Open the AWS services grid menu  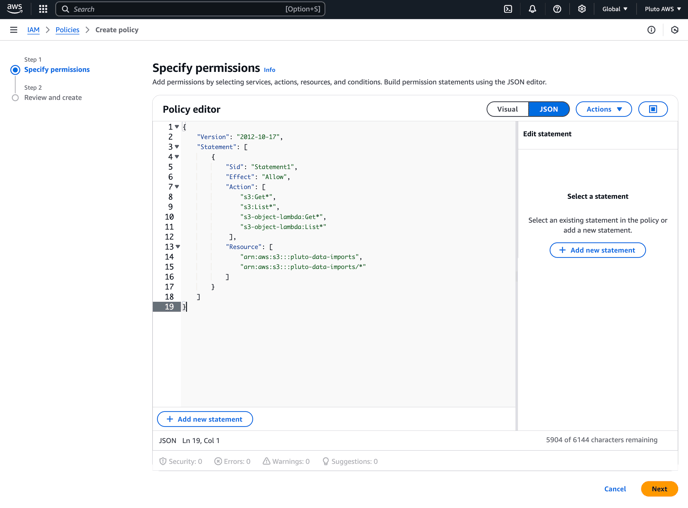(x=43, y=9)
